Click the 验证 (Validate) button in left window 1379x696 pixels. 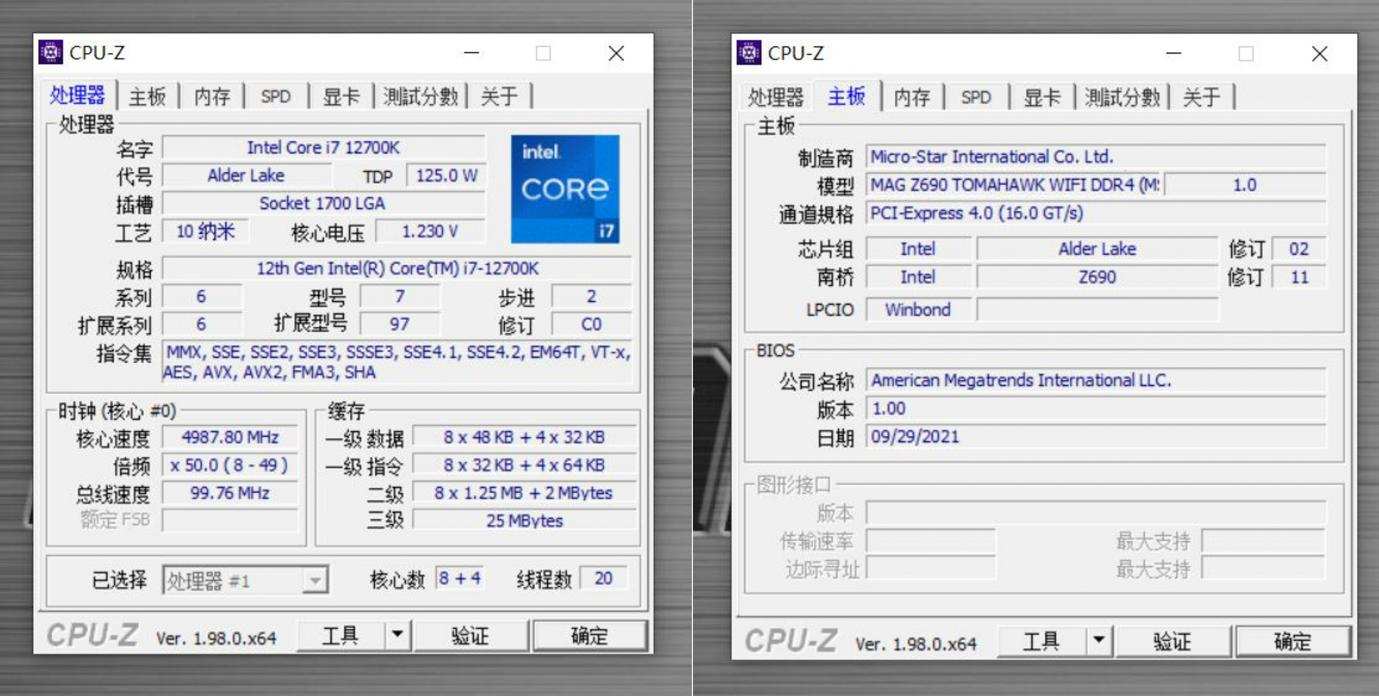[x=472, y=635]
